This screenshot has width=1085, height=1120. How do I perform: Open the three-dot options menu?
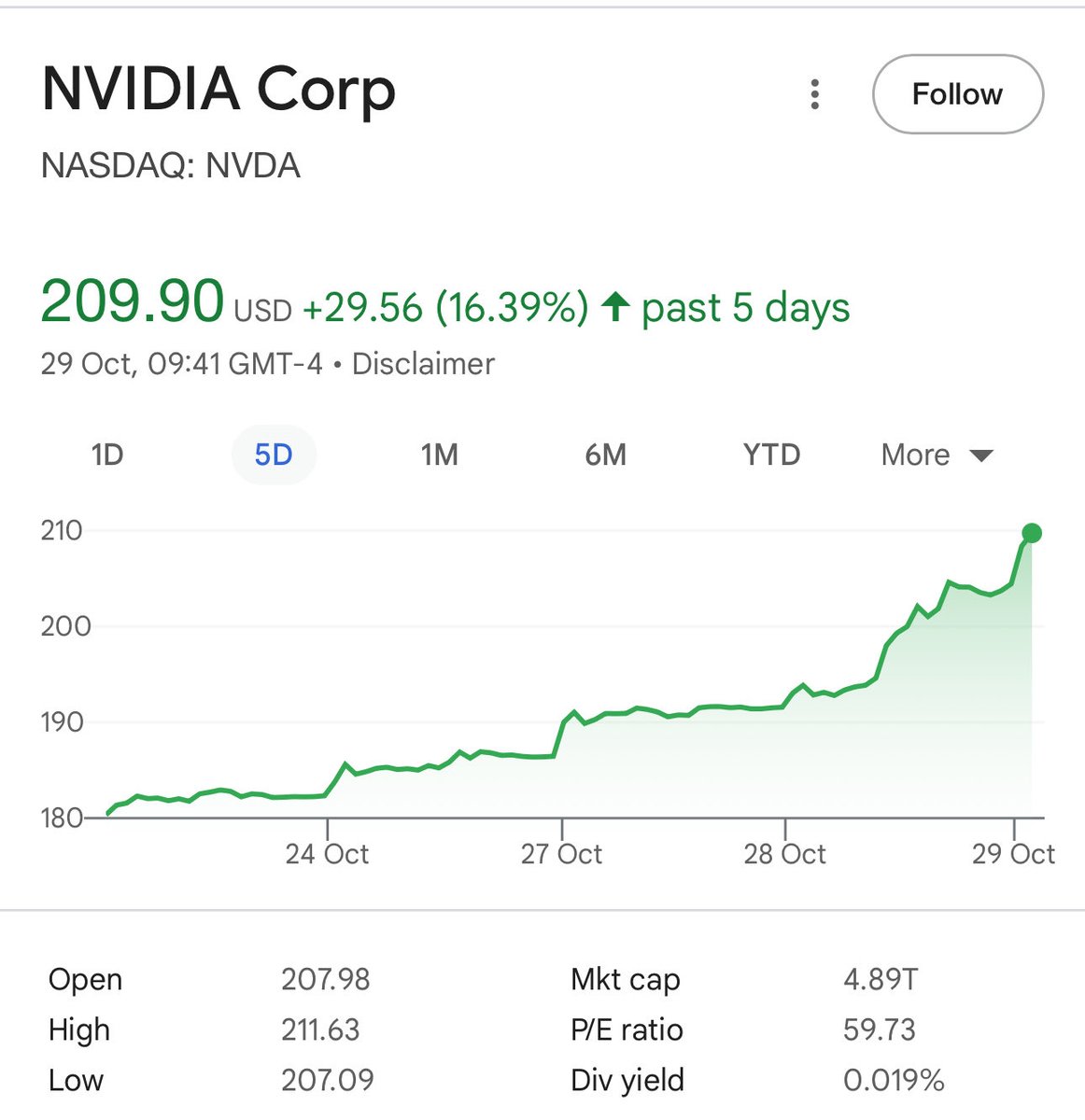(x=815, y=94)
